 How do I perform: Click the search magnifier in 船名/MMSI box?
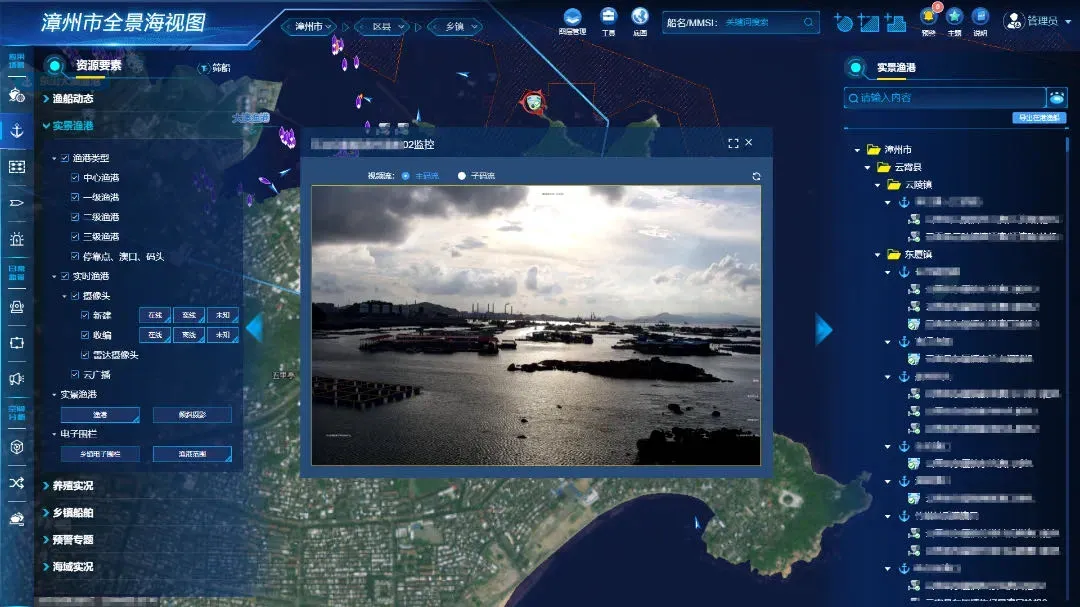[x=808, y=23]
